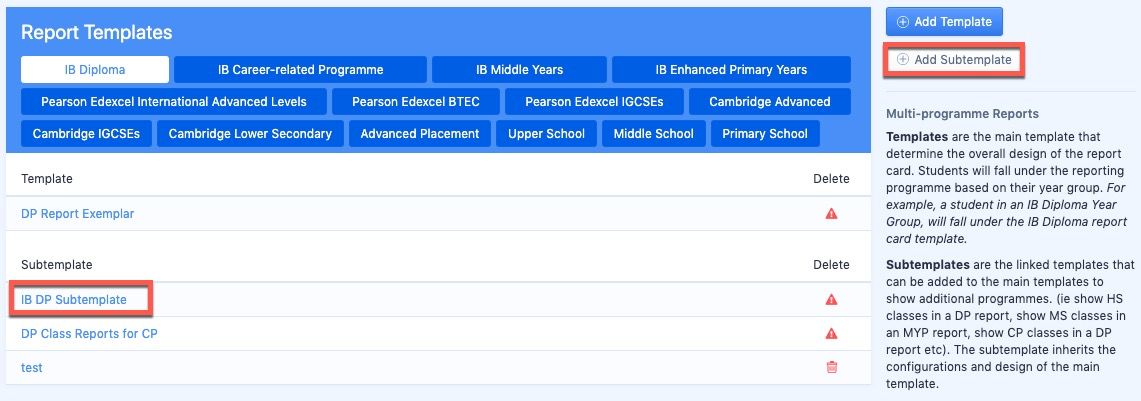
Task: Open the test subtemplate link
Action: coord(32,368)
